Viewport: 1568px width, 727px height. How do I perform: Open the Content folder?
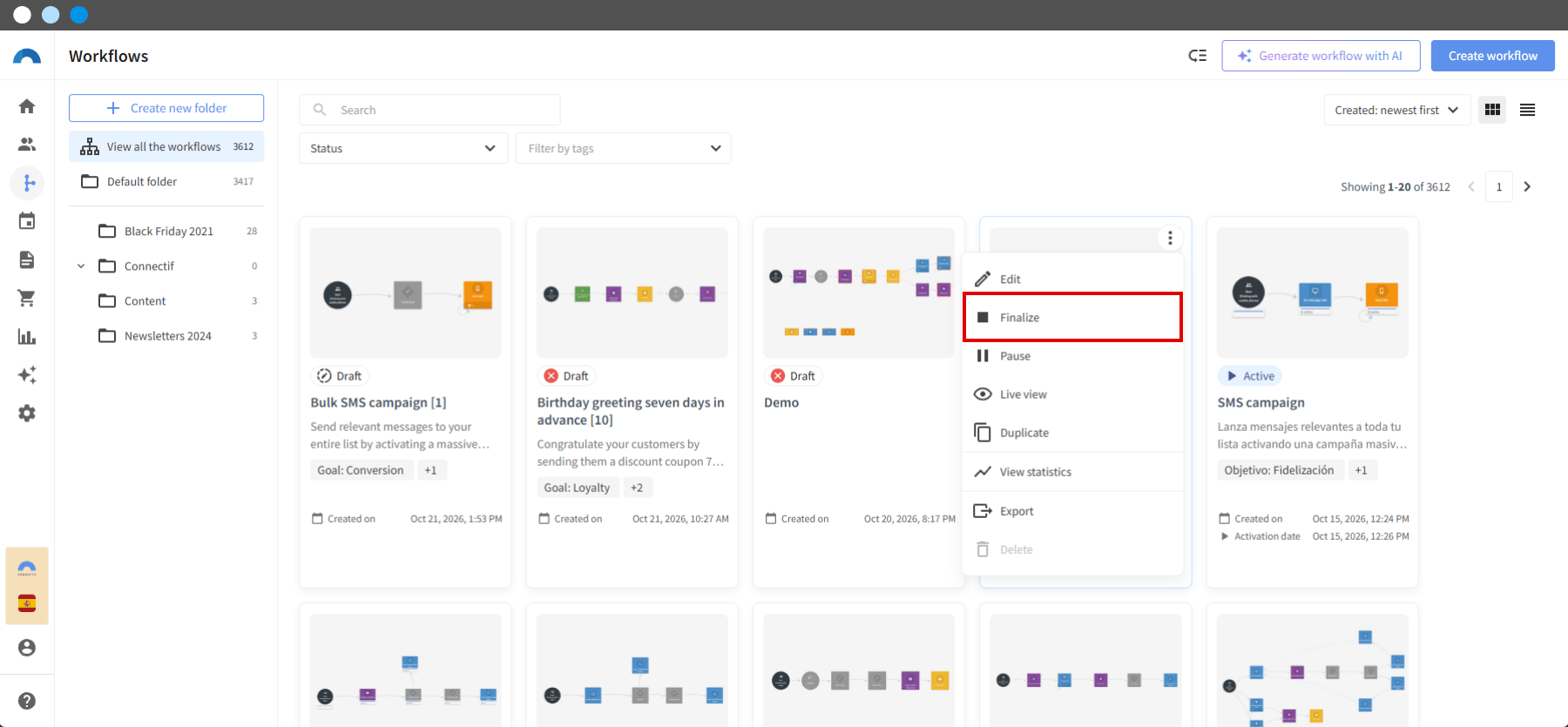coord(177,300)
